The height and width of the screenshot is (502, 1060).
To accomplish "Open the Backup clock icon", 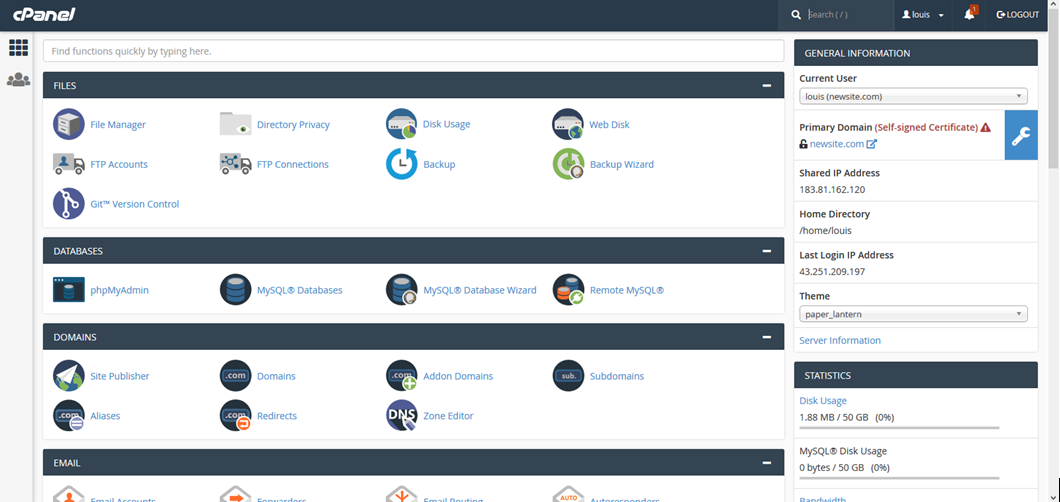I will click(402, 164).
